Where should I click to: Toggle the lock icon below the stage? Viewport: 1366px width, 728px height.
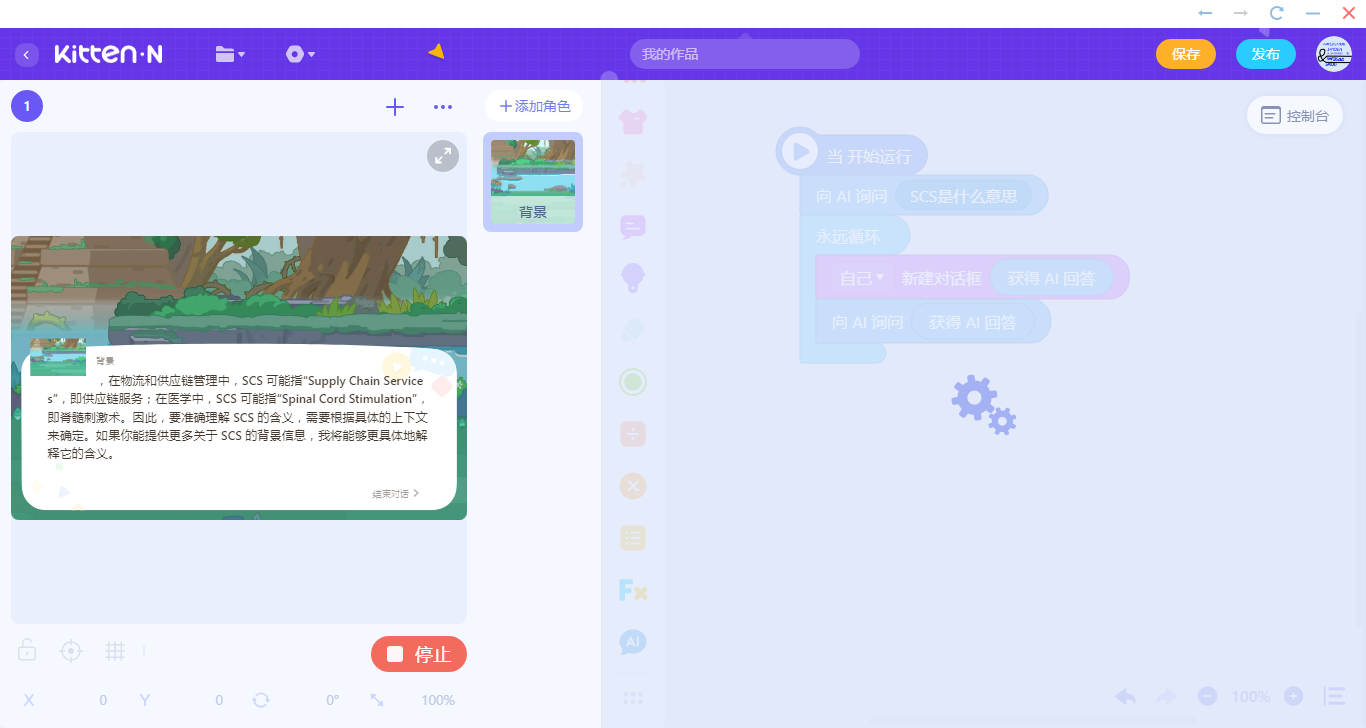(x=27, y=651)
